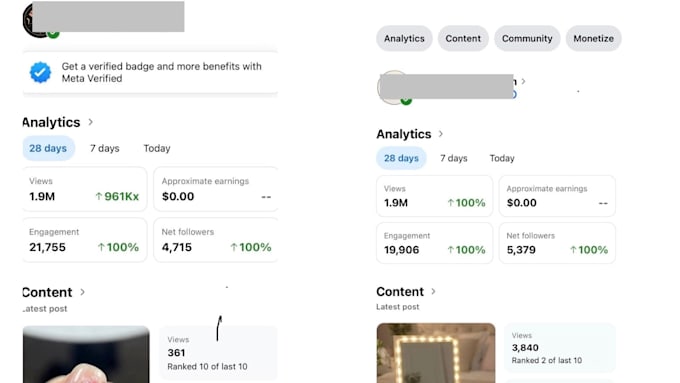Image resolution: width=680 pixels, height=383 pixels.
Task: Open left Analytics section chevron
Action: (x=91, y=122)
